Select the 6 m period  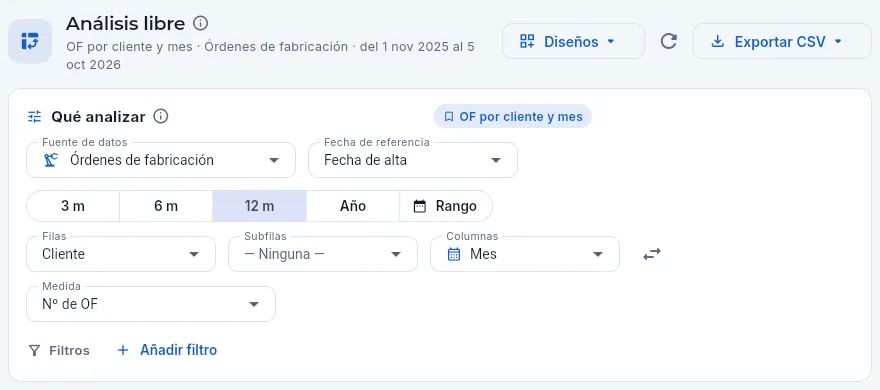(166, 206)
